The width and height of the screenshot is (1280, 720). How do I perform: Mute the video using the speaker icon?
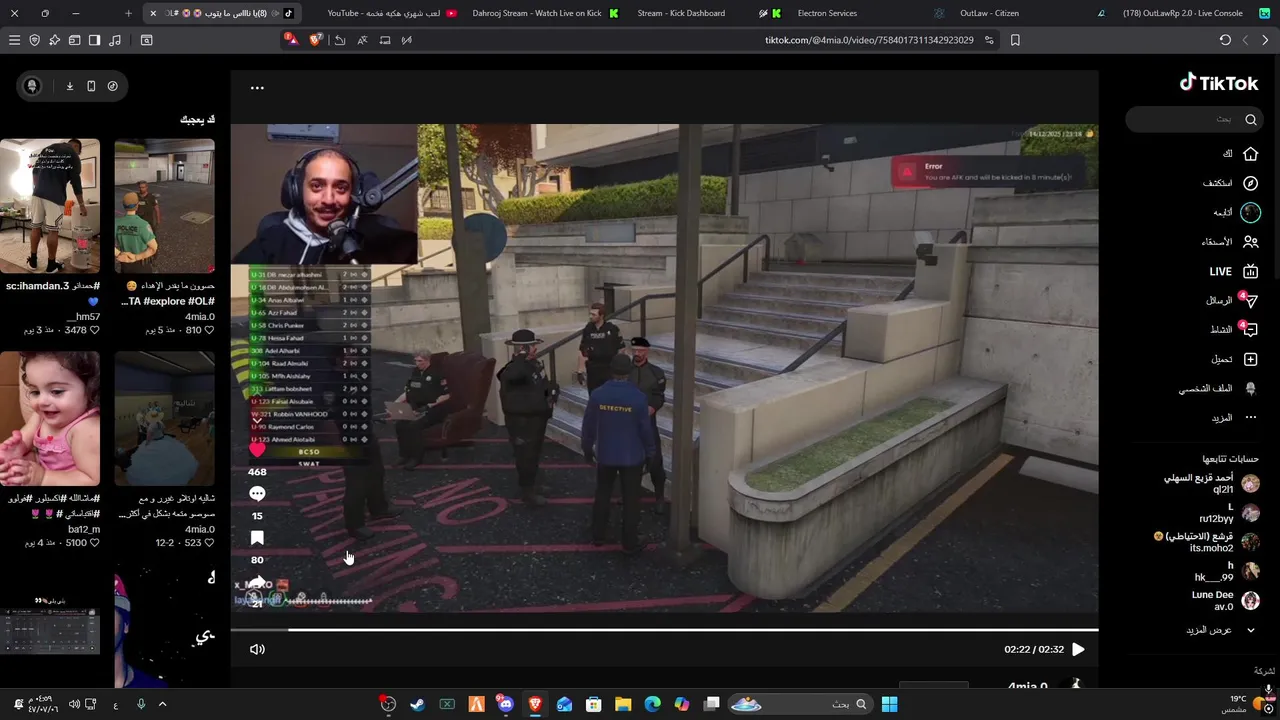coord(257,649)
